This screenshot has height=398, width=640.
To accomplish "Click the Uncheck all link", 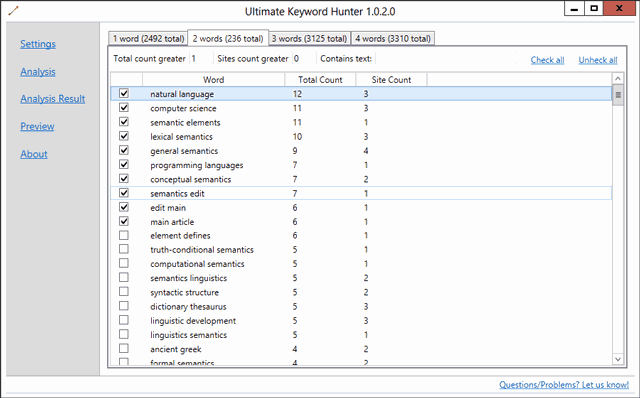I will [598, 60].
